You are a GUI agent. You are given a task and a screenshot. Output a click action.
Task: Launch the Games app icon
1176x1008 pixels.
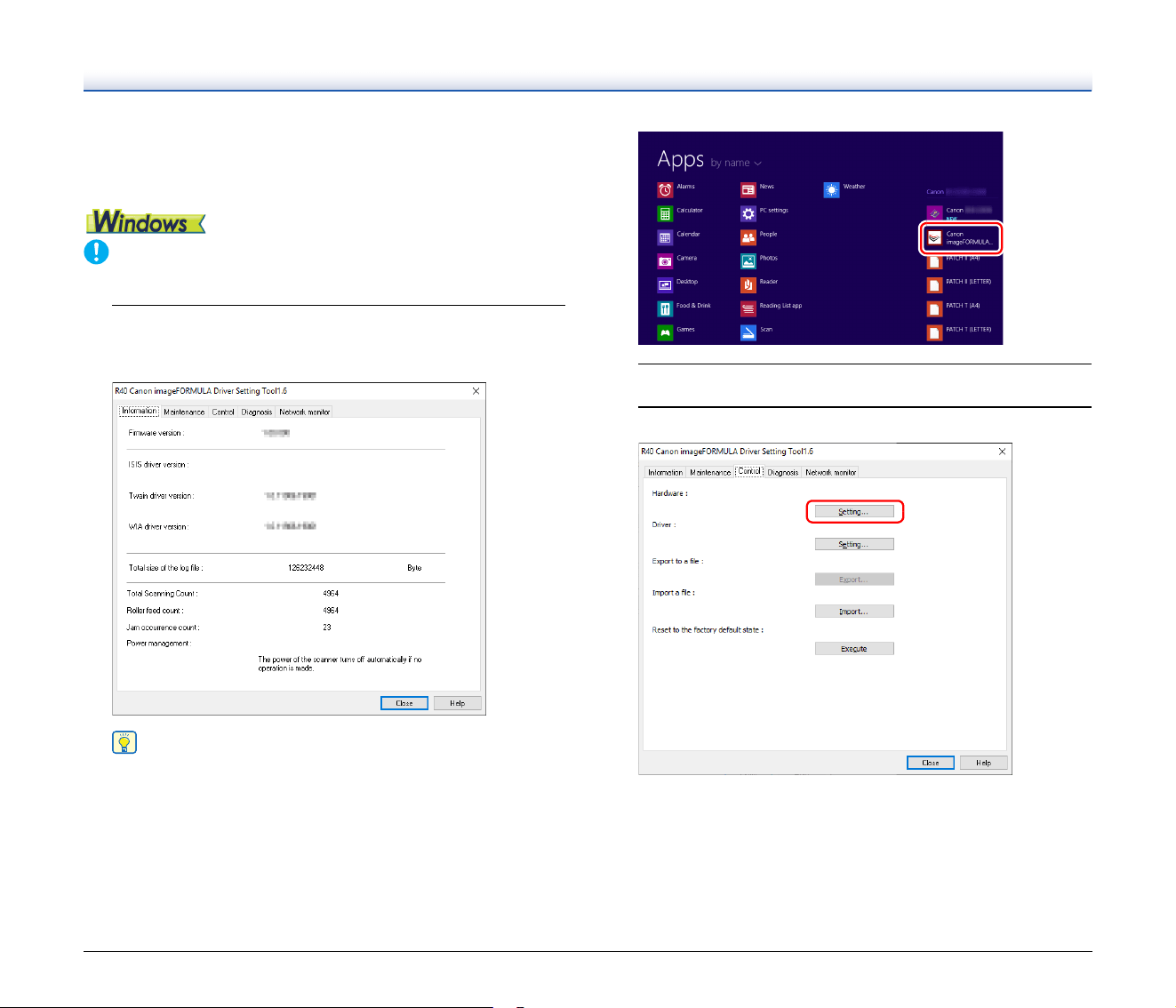click(665, 332)
